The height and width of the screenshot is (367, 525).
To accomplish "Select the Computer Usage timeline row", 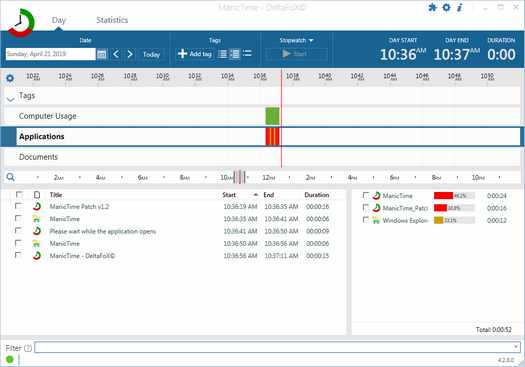I will [x=262, y=116].
